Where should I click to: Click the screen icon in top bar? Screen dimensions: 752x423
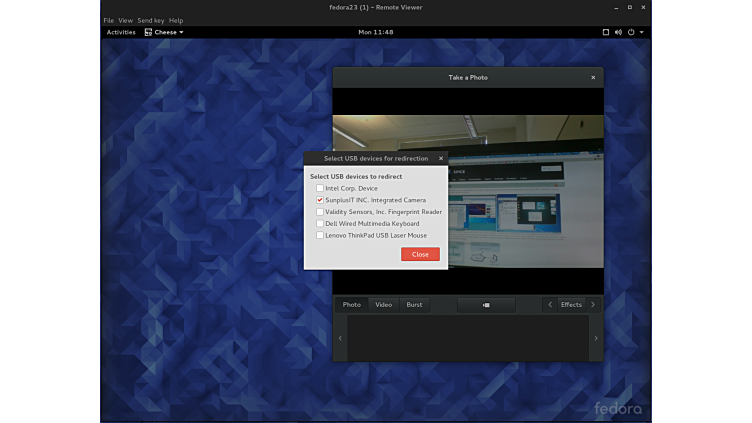(x=605, y=32)
